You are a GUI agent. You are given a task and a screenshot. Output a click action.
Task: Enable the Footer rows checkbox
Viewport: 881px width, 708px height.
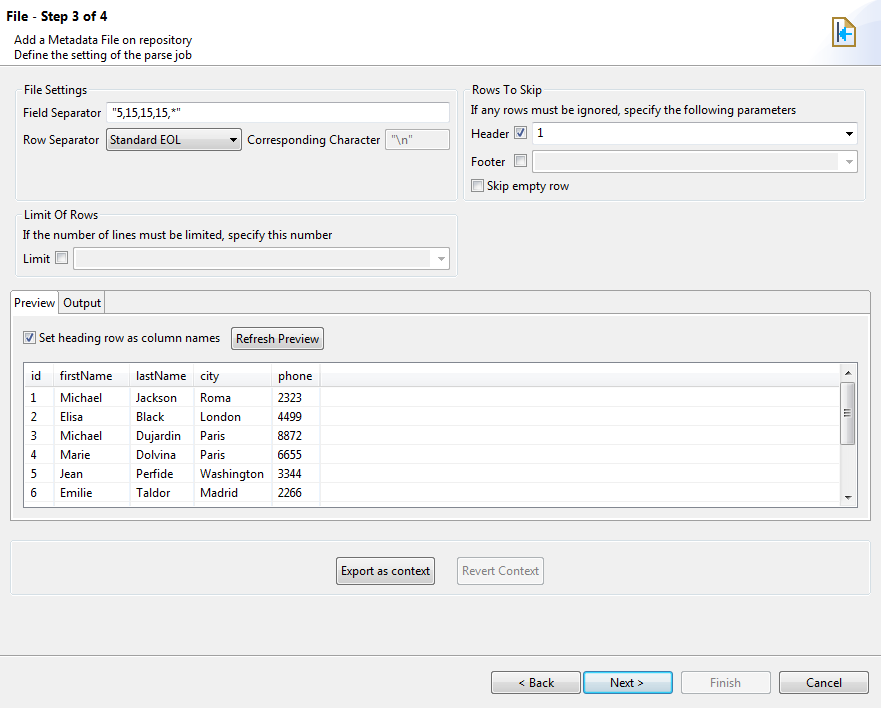(520, 160)
